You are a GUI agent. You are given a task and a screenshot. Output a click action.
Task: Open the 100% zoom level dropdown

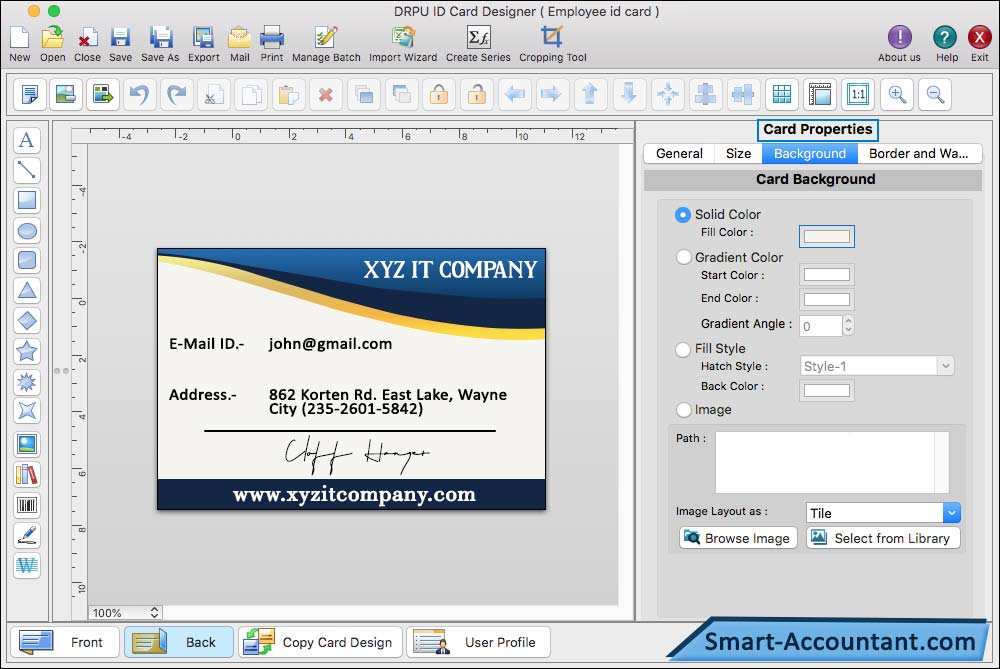click(x=125, y=613)
